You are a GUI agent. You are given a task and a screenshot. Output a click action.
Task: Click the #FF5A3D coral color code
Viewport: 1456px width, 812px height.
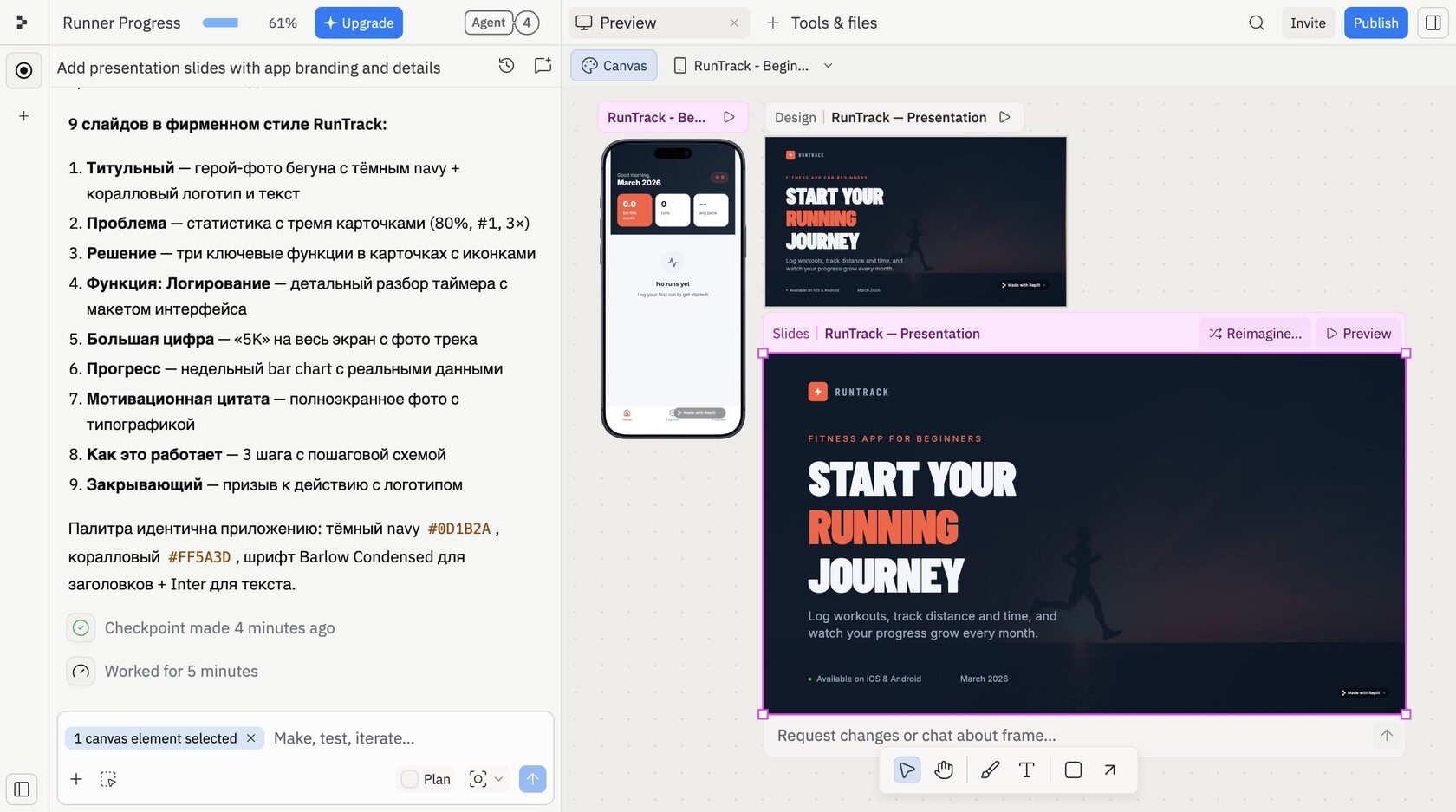pyautogui.click(x=199, y=557)
